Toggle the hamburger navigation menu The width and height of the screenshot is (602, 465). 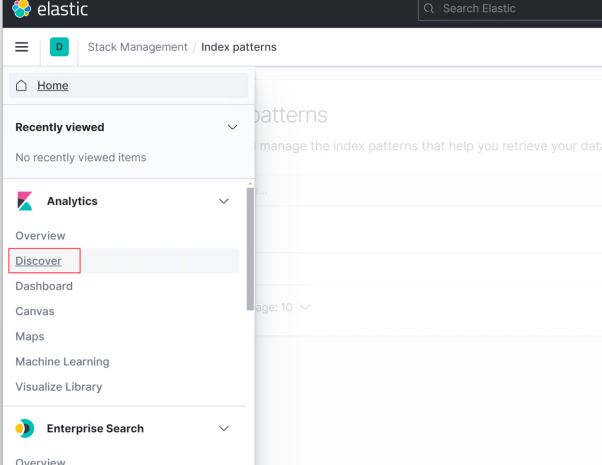click(x=22, y=47)
